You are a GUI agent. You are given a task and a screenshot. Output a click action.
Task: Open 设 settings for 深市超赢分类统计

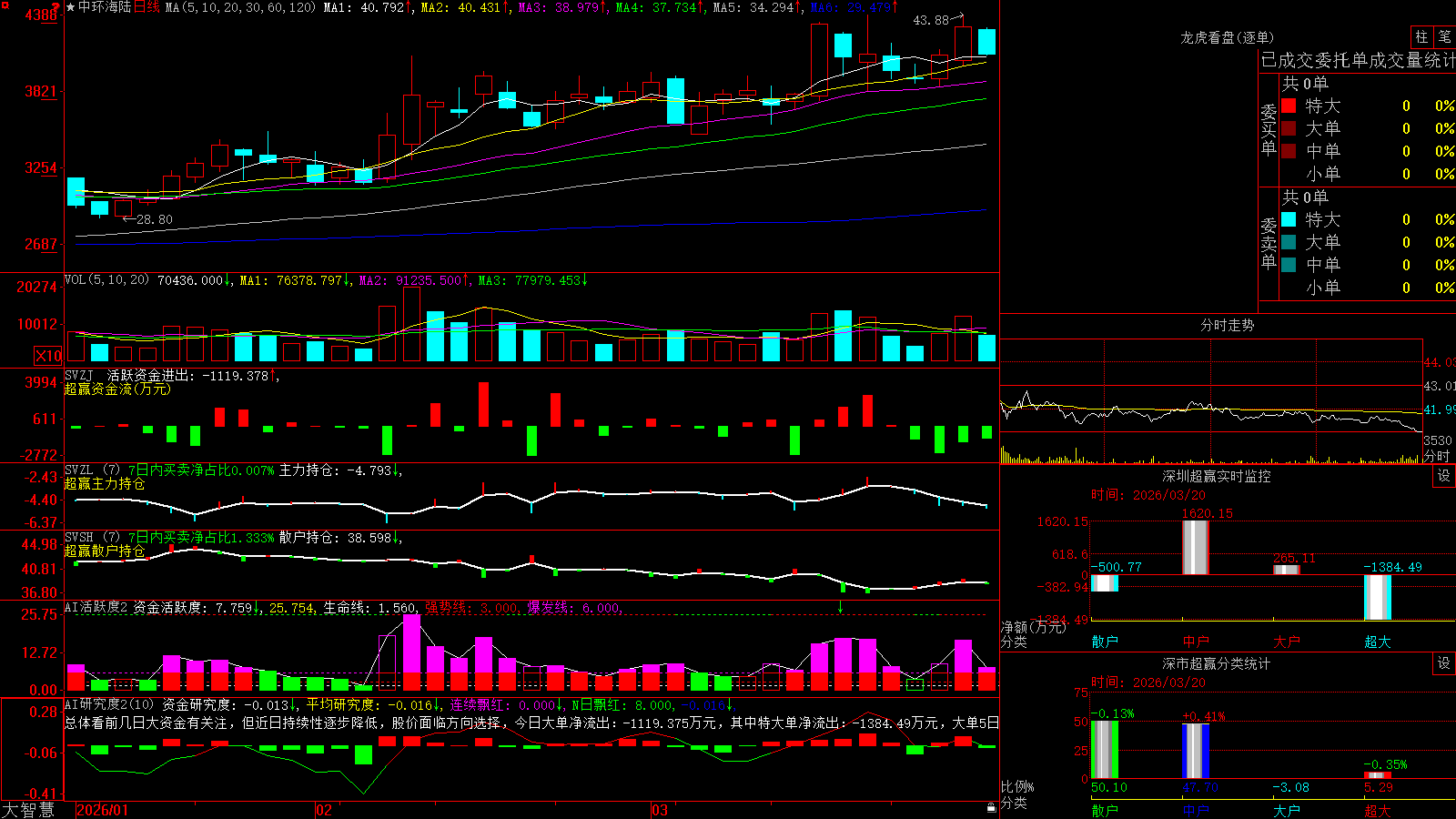point(1444,663)
